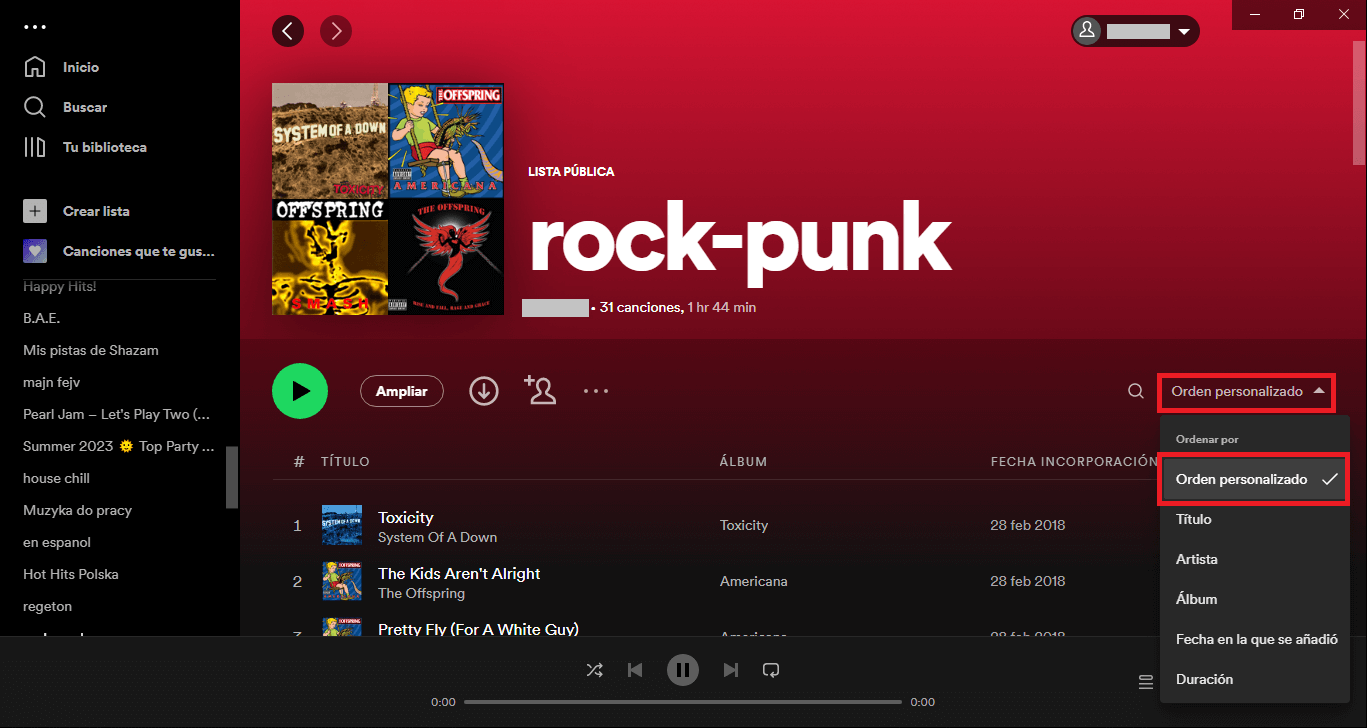Viewport: 1367px width, 728px height.
Task: Click the Toxicity track thumbnail
Action: point(341,525)
